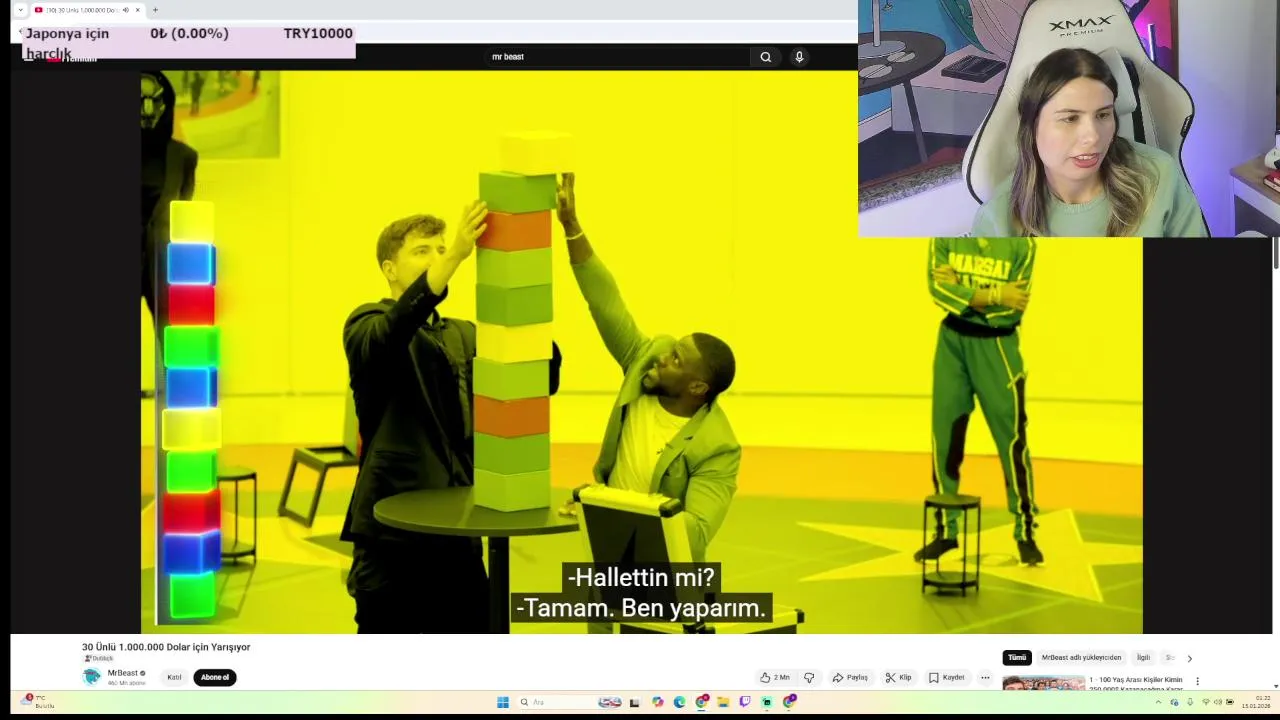Open options menu for the suggested video
The image size is (1280, 720).
click(x=1197, y=681)
